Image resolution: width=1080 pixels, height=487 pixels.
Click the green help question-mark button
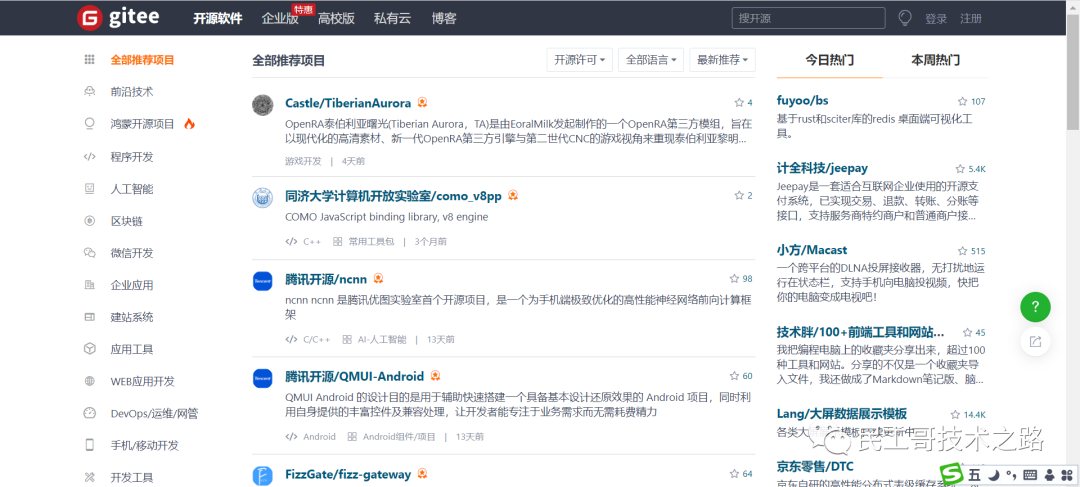pos(1035,307)
